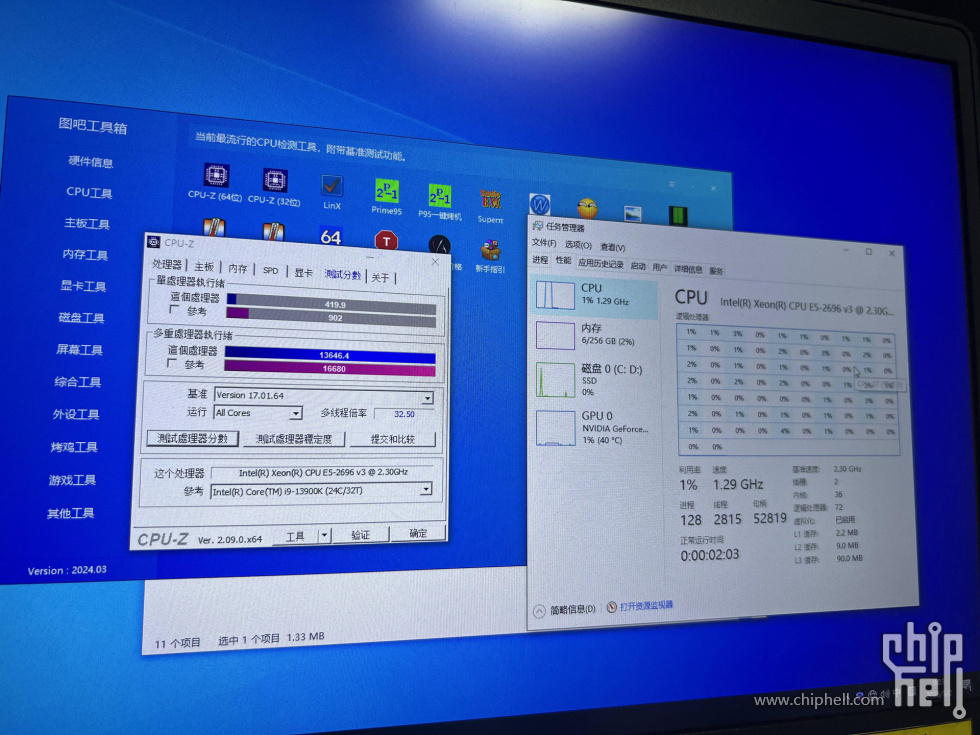
Task: Click the 測試處理器分數 button
Action: tap(192, 438)
